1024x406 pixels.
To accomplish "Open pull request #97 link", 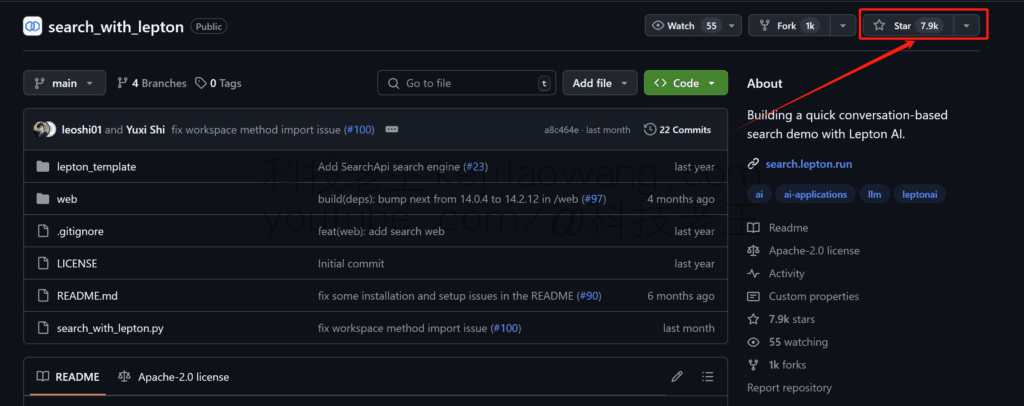I will 593,199.
